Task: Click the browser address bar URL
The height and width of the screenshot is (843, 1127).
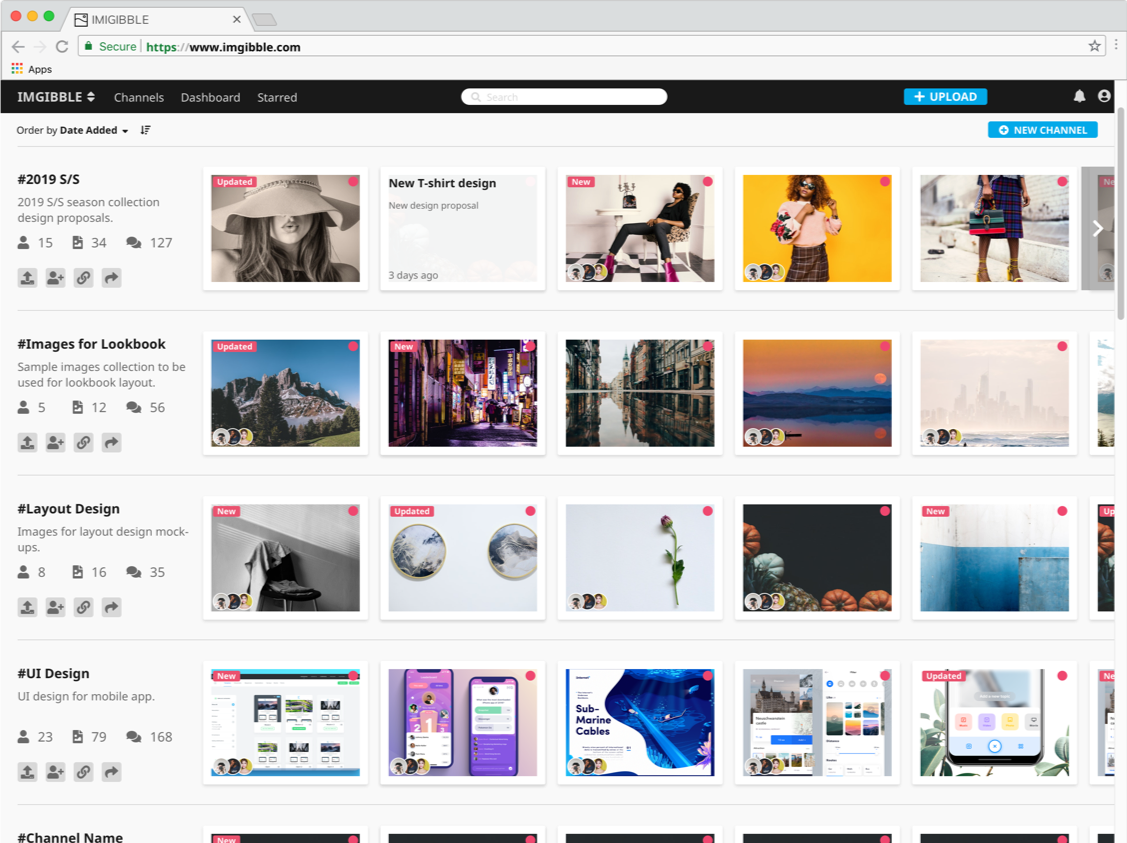Action: (x=224, y=47)
